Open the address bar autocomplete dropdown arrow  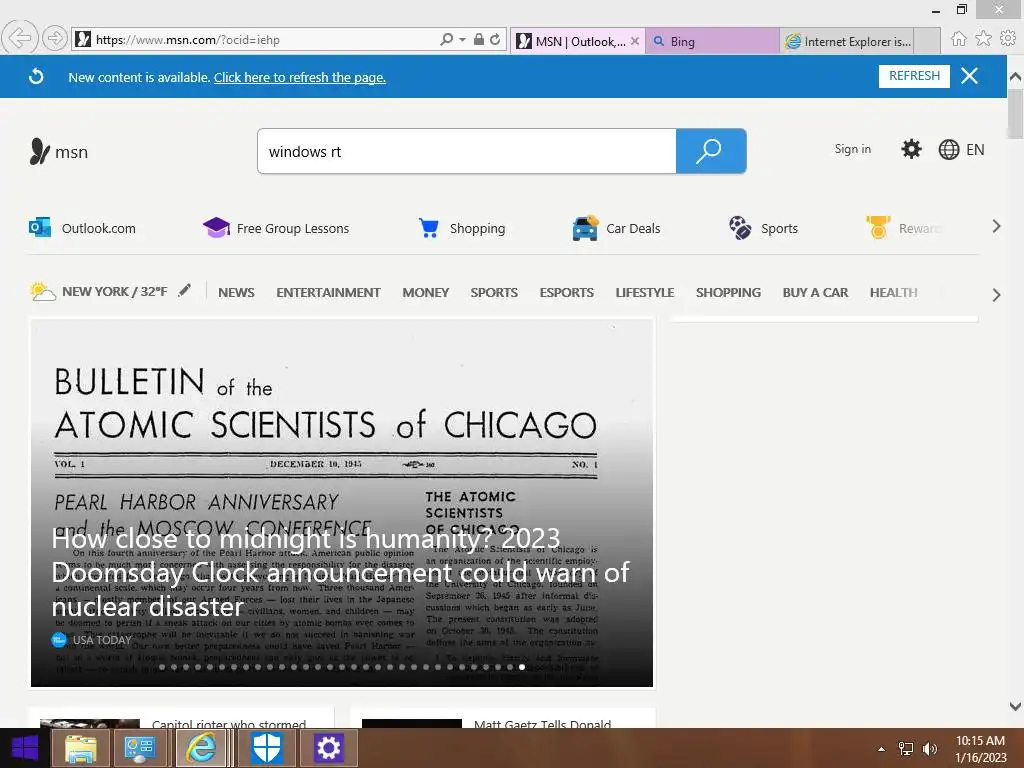(462, 39)
